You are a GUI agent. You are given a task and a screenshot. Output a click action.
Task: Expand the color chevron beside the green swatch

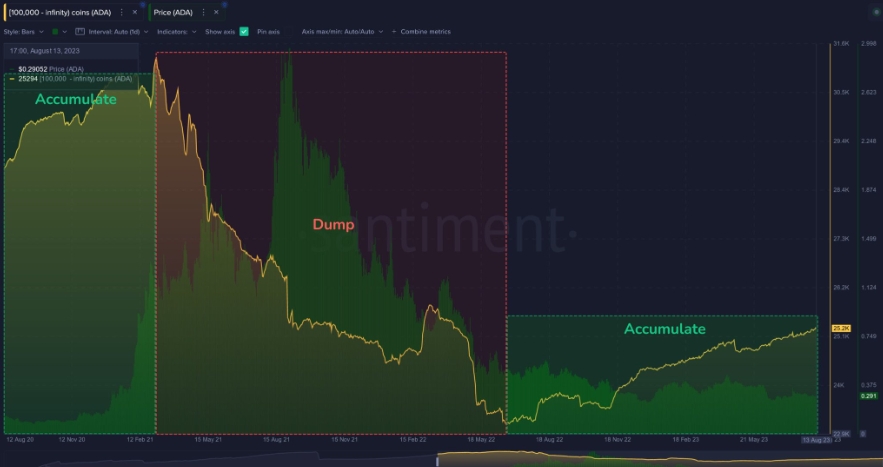(x=65, y=32)
